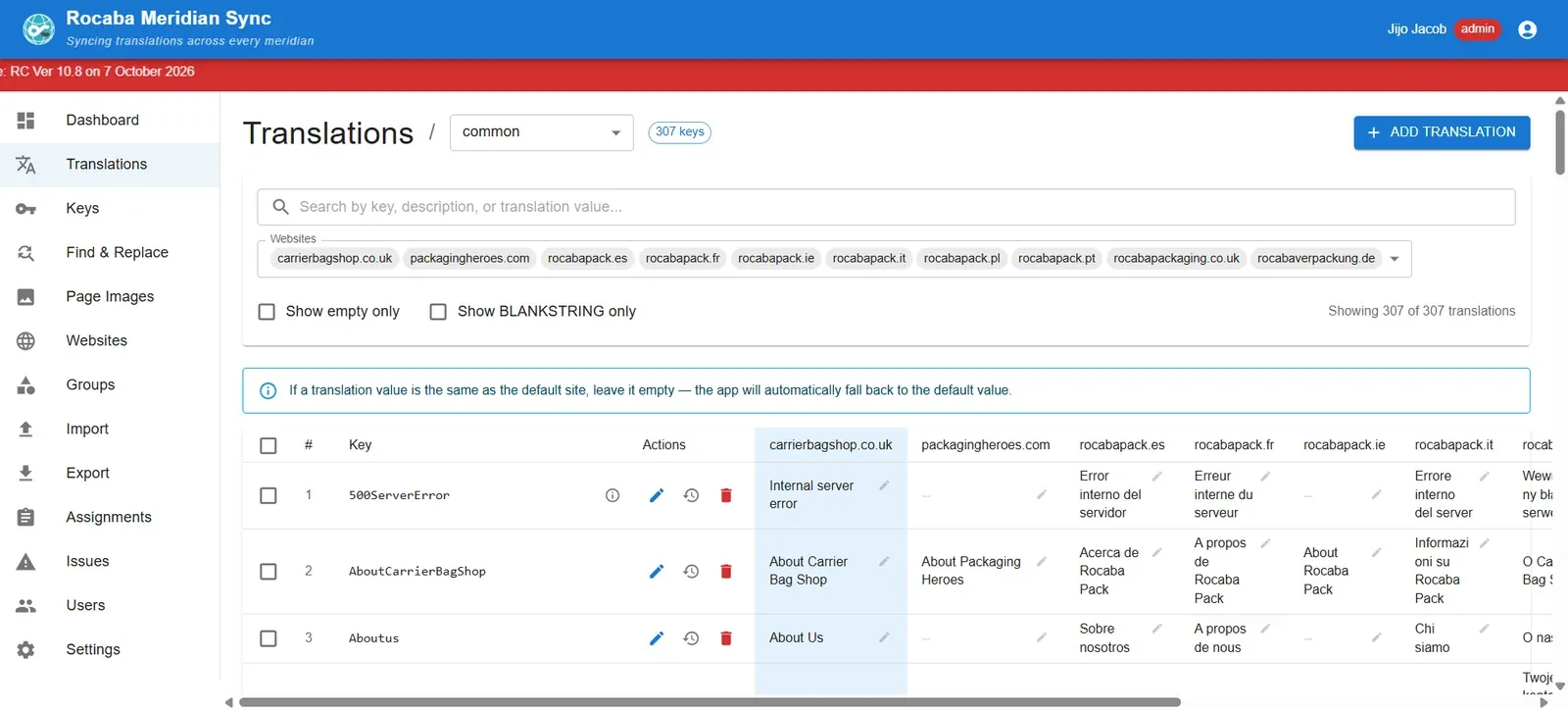
Task: Navigate to Assignments page
Action: click(110, 517)
